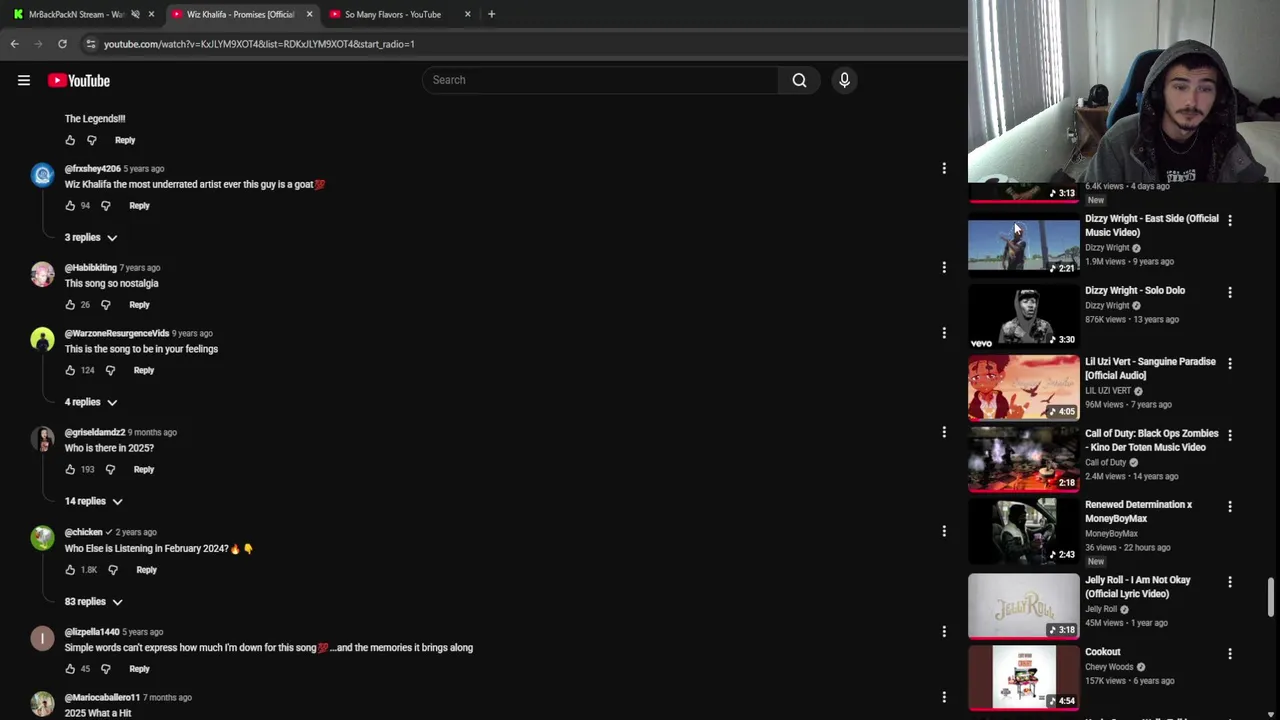Close the So Many Flavors tab
The image size is (1280, 720).
tap(467, 14)
